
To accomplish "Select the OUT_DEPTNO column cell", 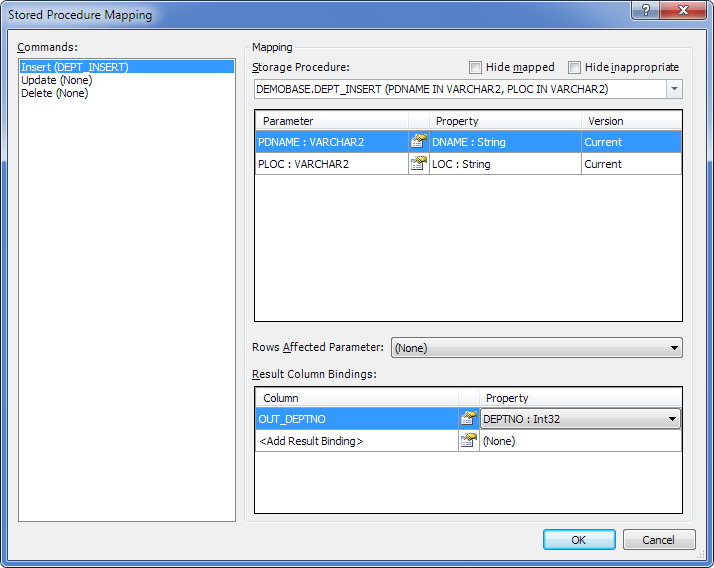I will click(x=357, y=419).
